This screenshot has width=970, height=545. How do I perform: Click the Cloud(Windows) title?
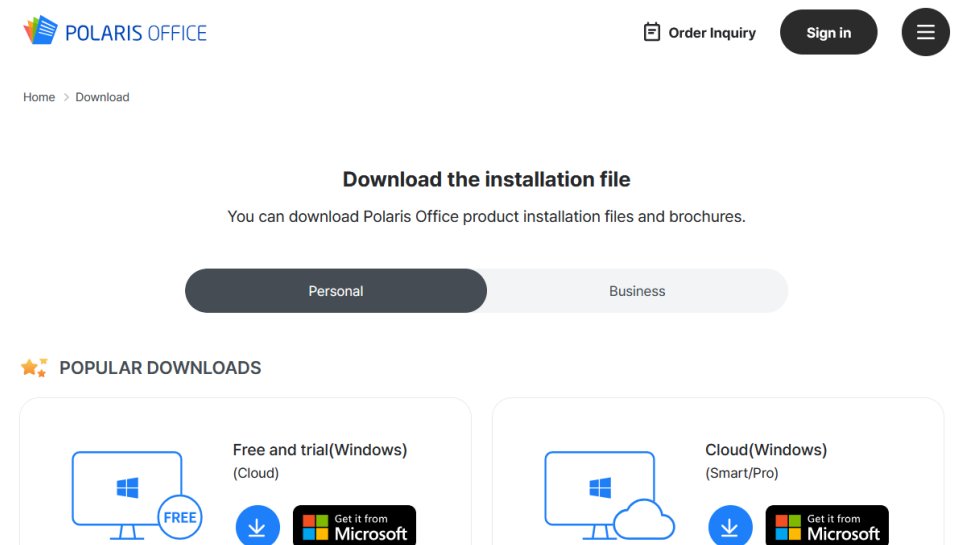pos(766,450)
